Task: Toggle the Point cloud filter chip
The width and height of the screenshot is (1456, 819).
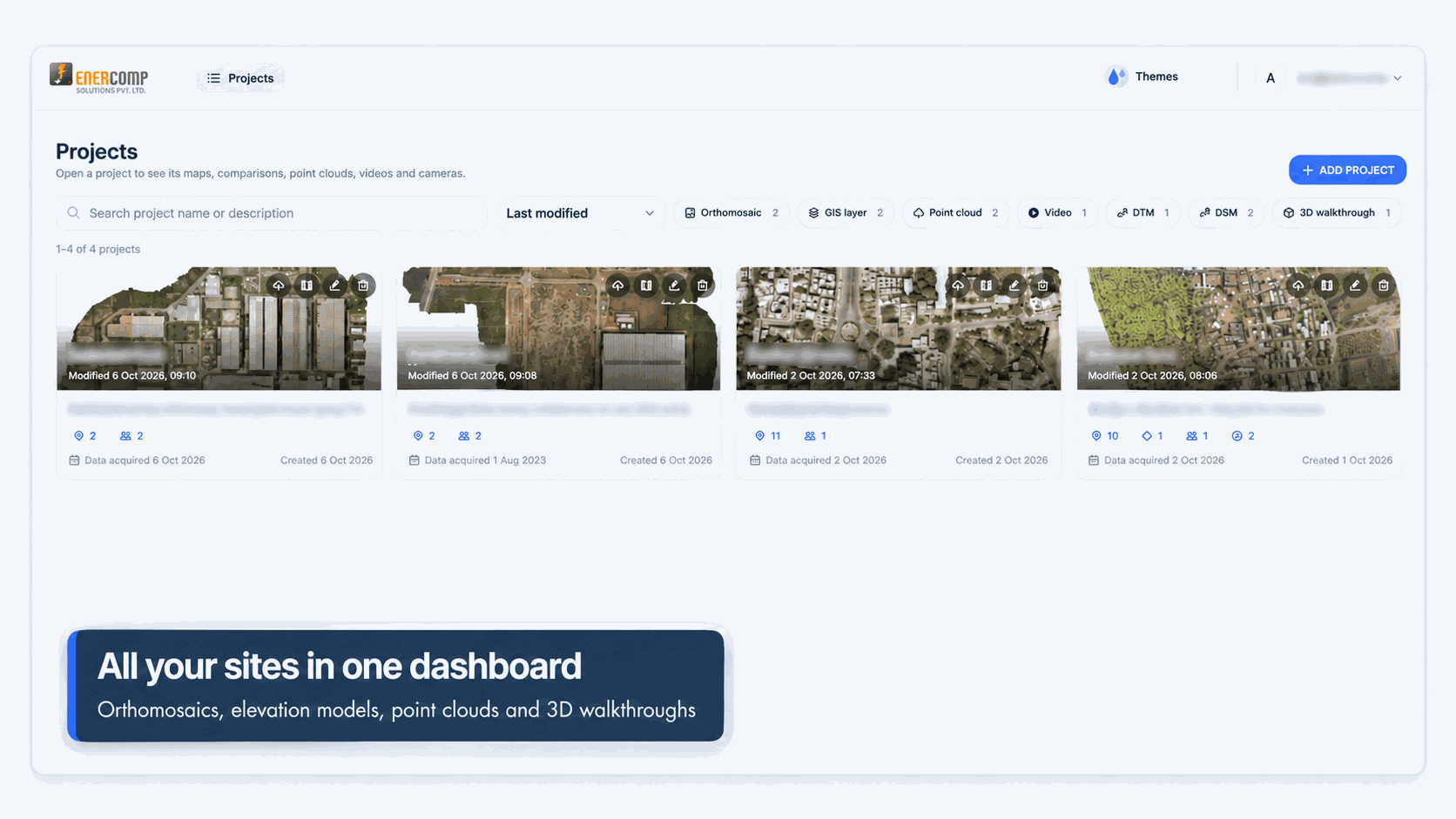Action: click(955, 213)
